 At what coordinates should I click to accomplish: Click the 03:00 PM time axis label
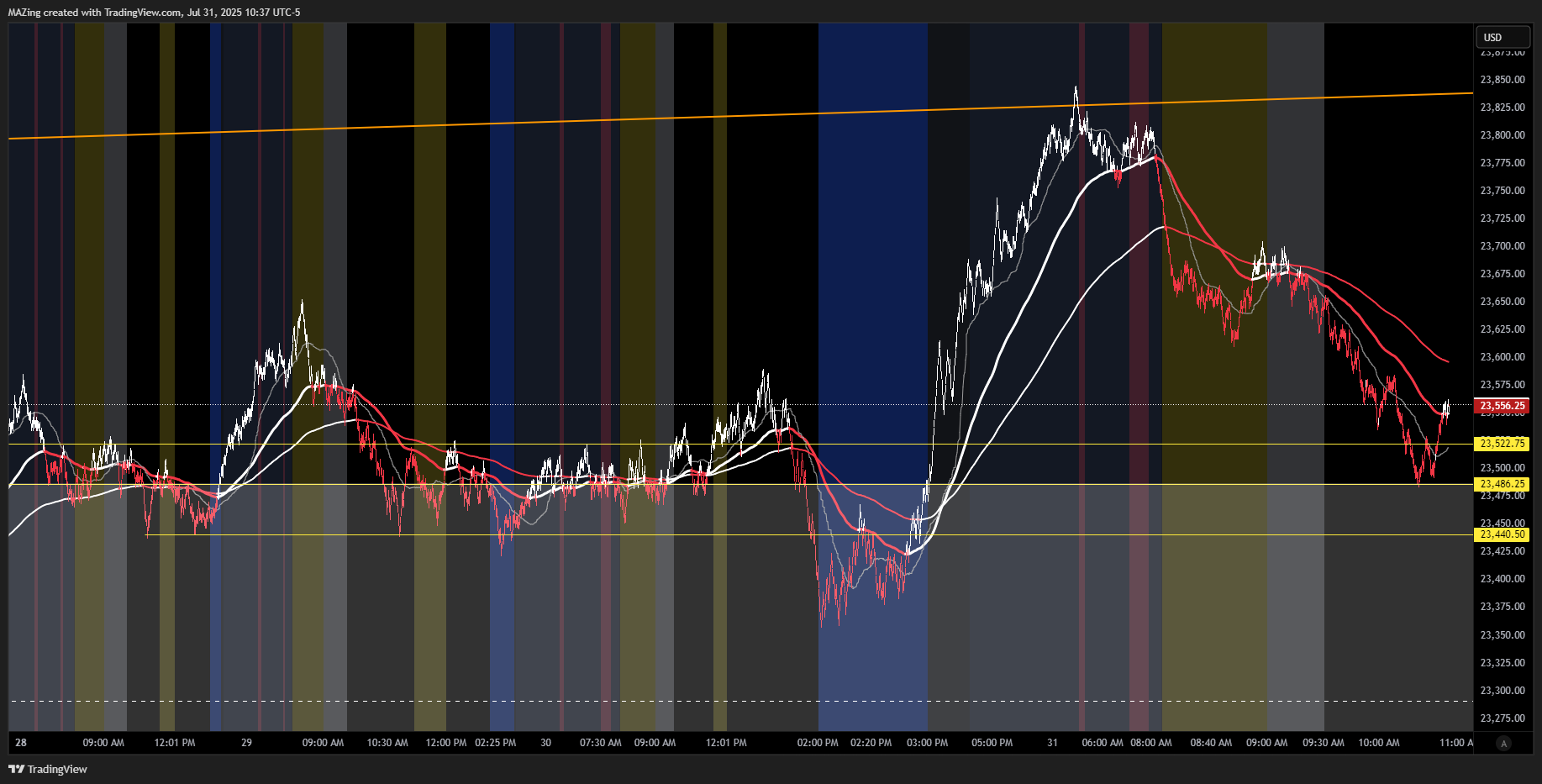928,743
